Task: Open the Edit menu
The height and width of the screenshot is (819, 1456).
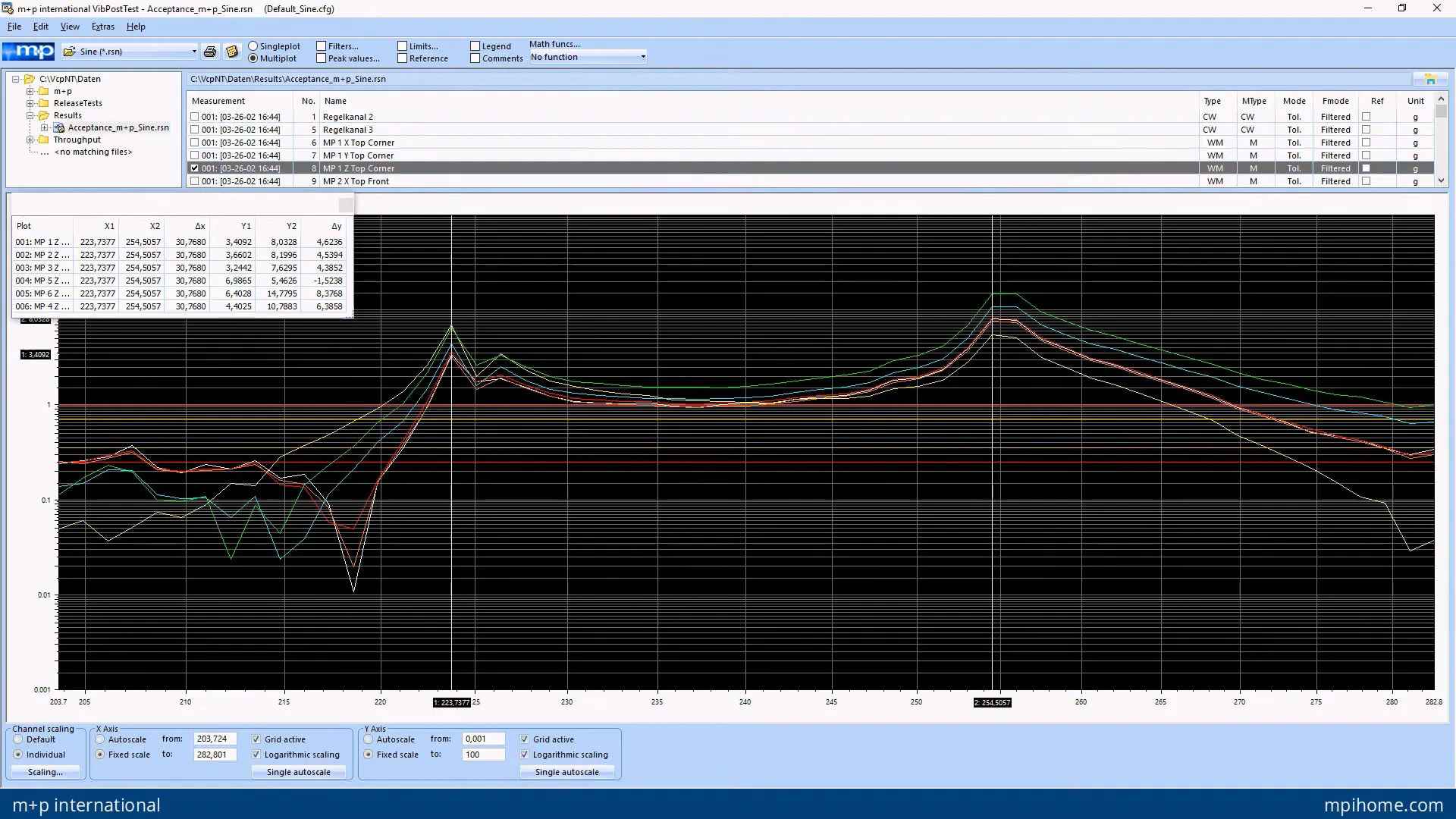Action: pos(40,27)
